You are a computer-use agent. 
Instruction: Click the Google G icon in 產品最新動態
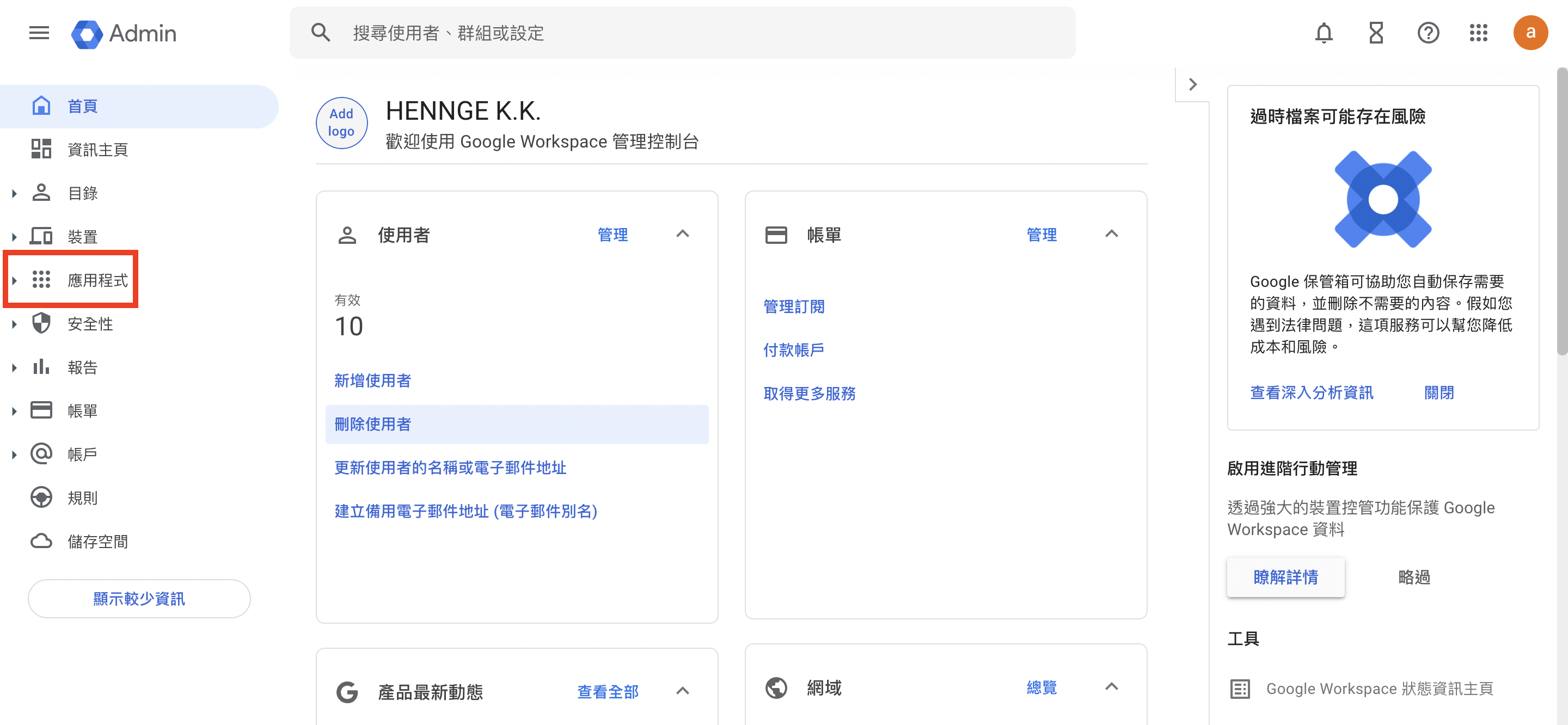point(347,692)
